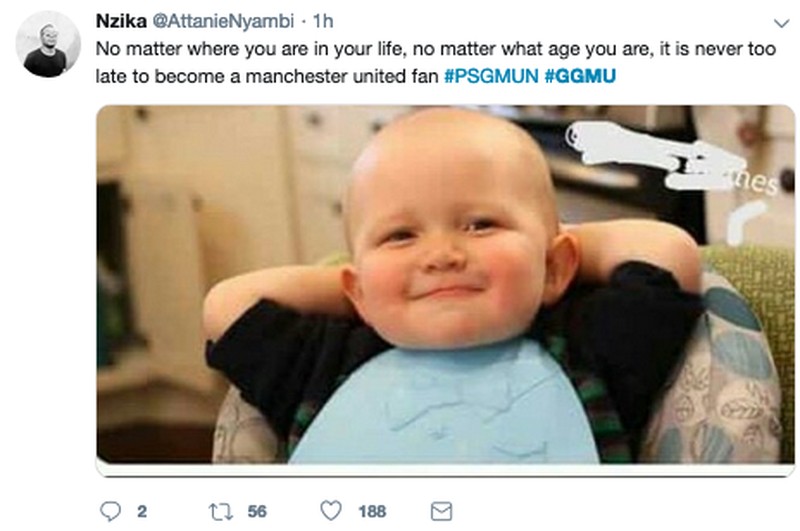Click the watermark scribble on the photo
Screen dimensions: 800x531
[670, 160]
